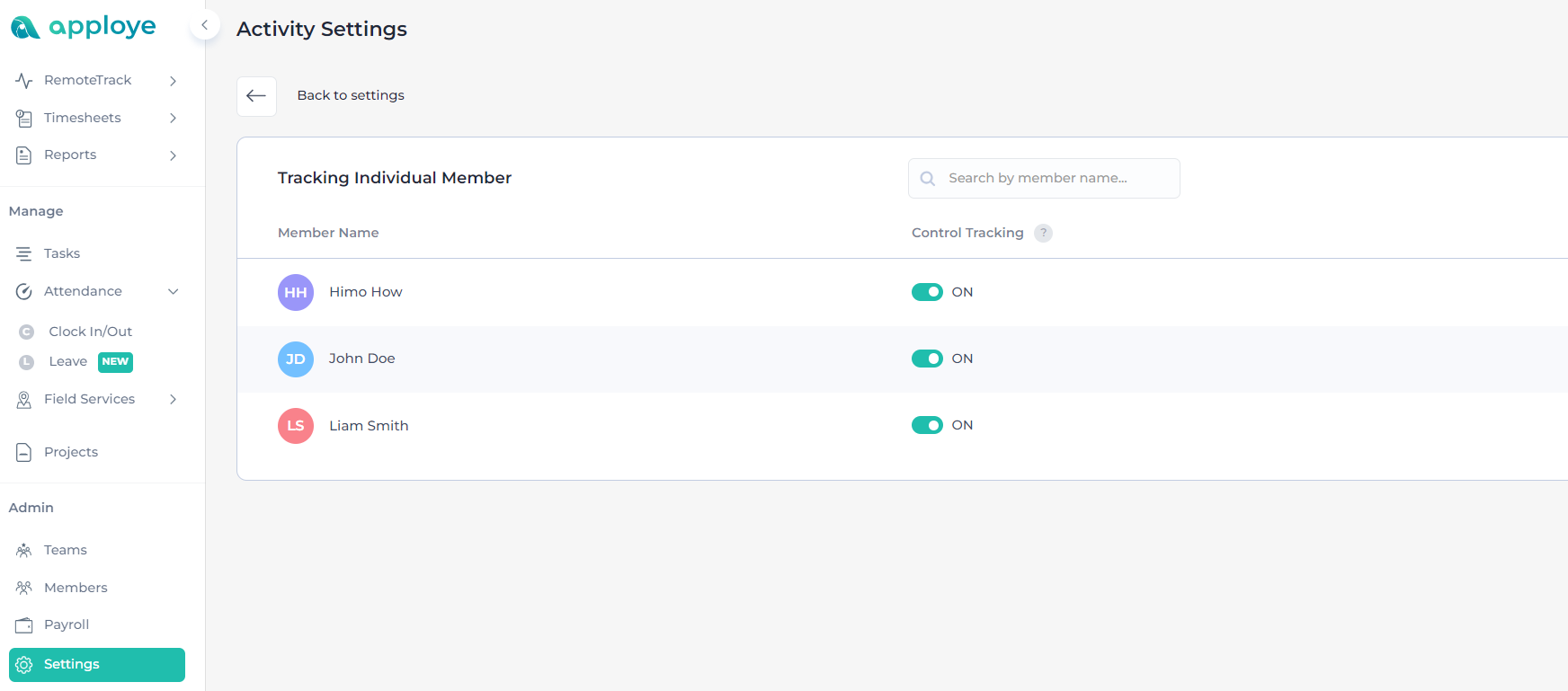Expand the Timesheets submenu chevron

174,118
